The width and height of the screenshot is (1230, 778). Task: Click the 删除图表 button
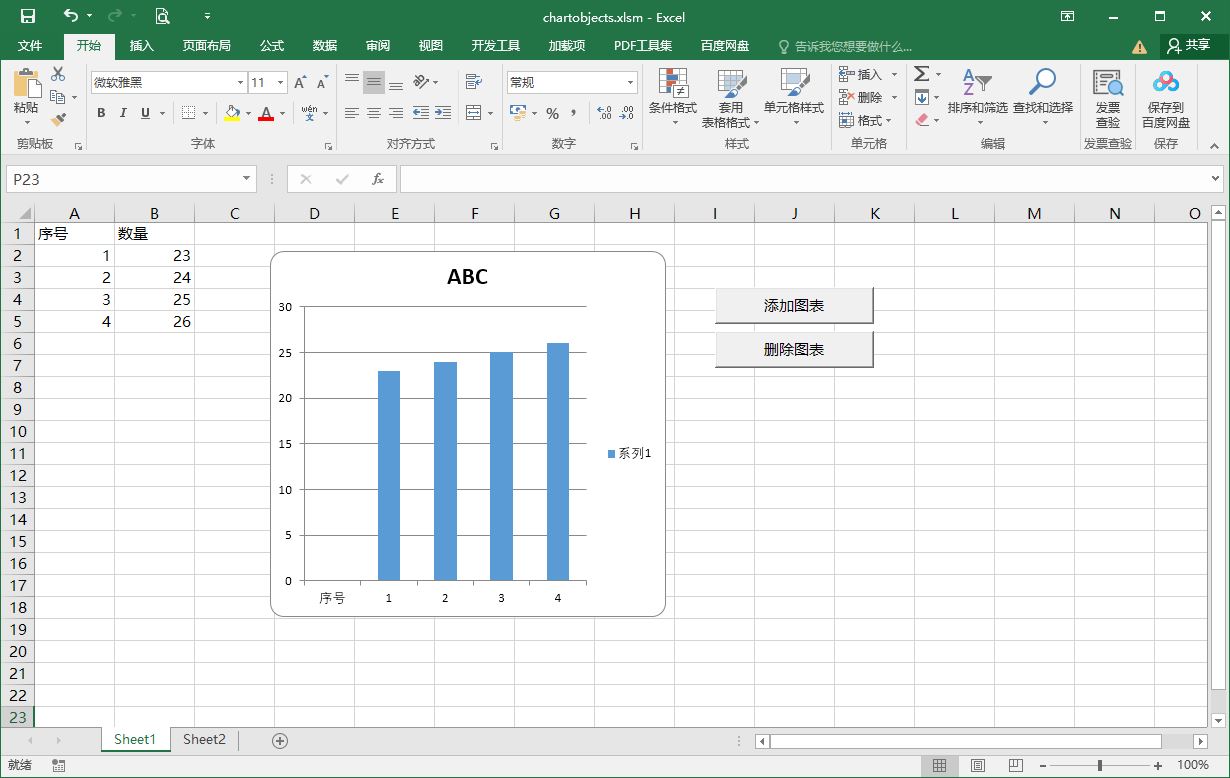pyautogui.click(x=794, y=350)
